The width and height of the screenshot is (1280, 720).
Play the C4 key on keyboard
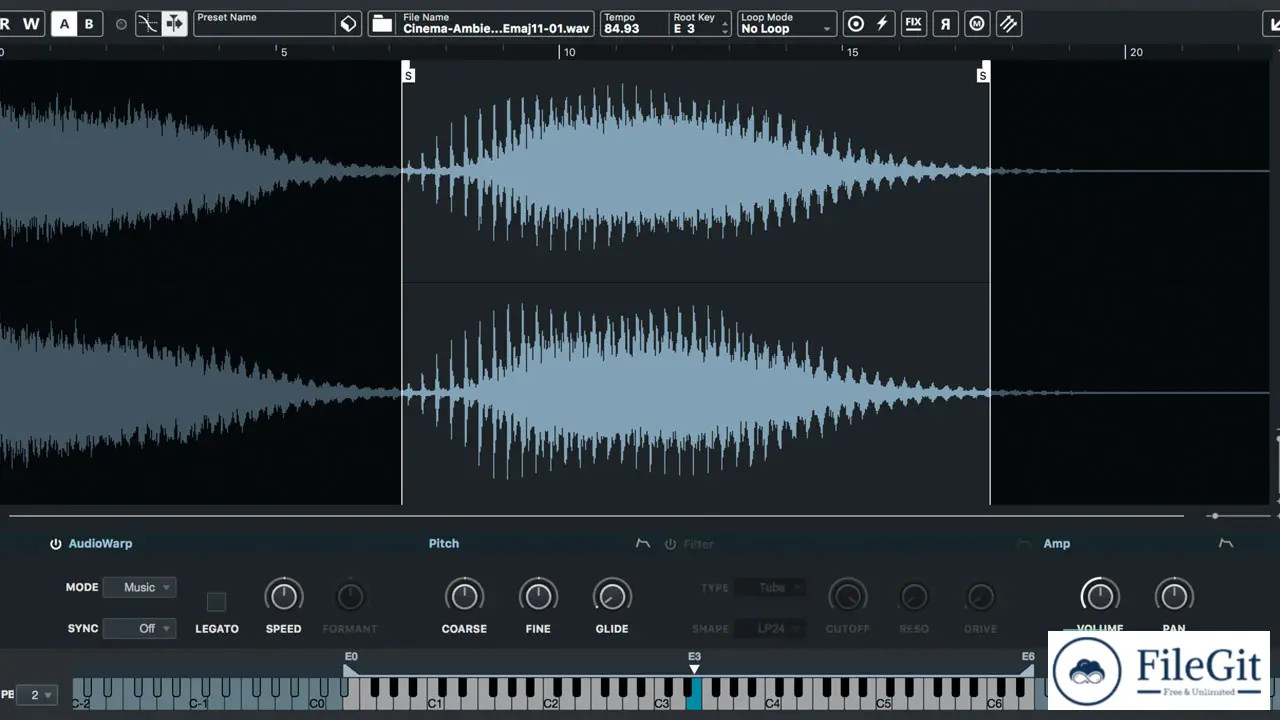[x=773, y=703]
